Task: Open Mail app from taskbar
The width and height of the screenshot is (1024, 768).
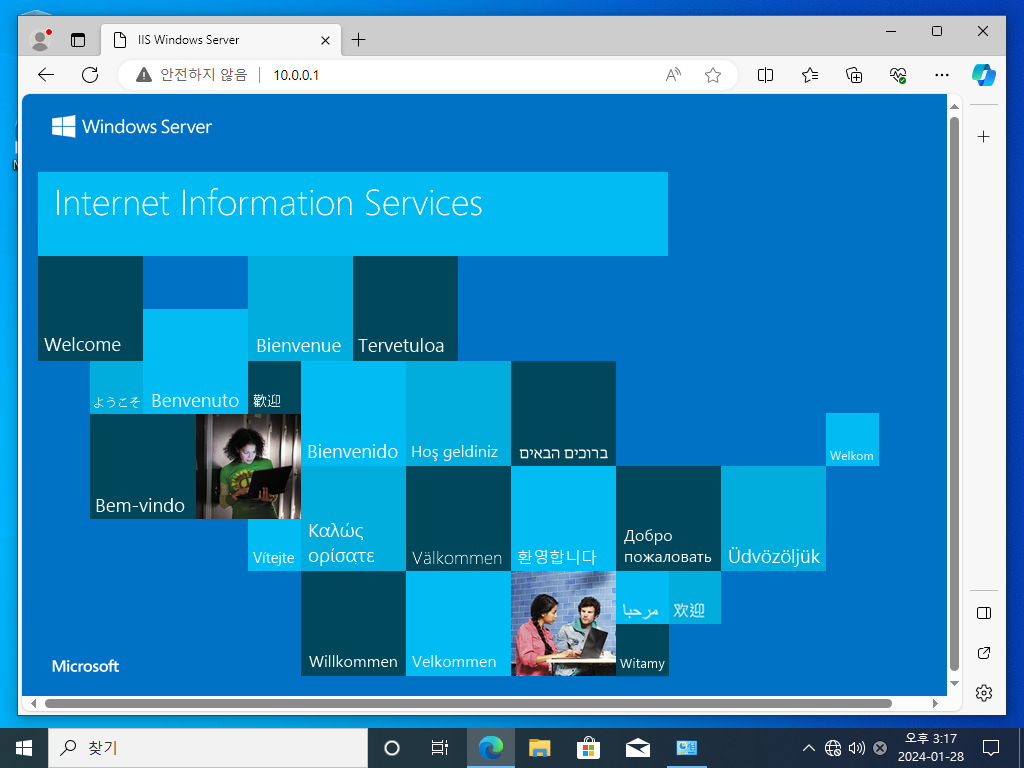Action: pos(637,748)
